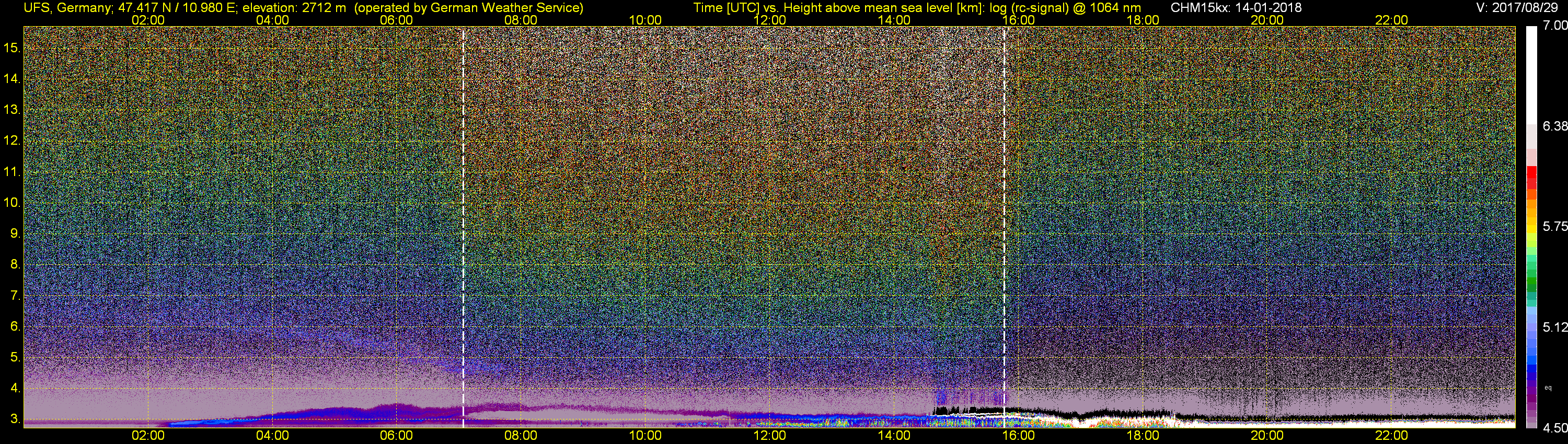The height and width of the screenshot is (444, 1568).
Task: Click the '11.' height axis label
Action: [x=12, y=171]
